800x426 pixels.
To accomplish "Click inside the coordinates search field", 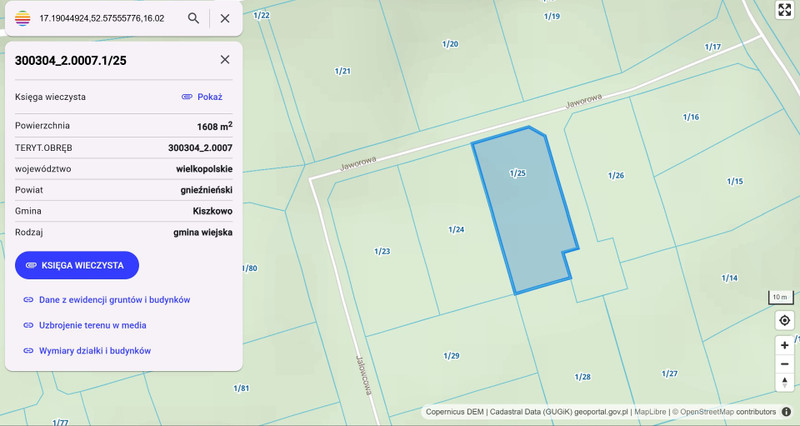I will point(105,18).
